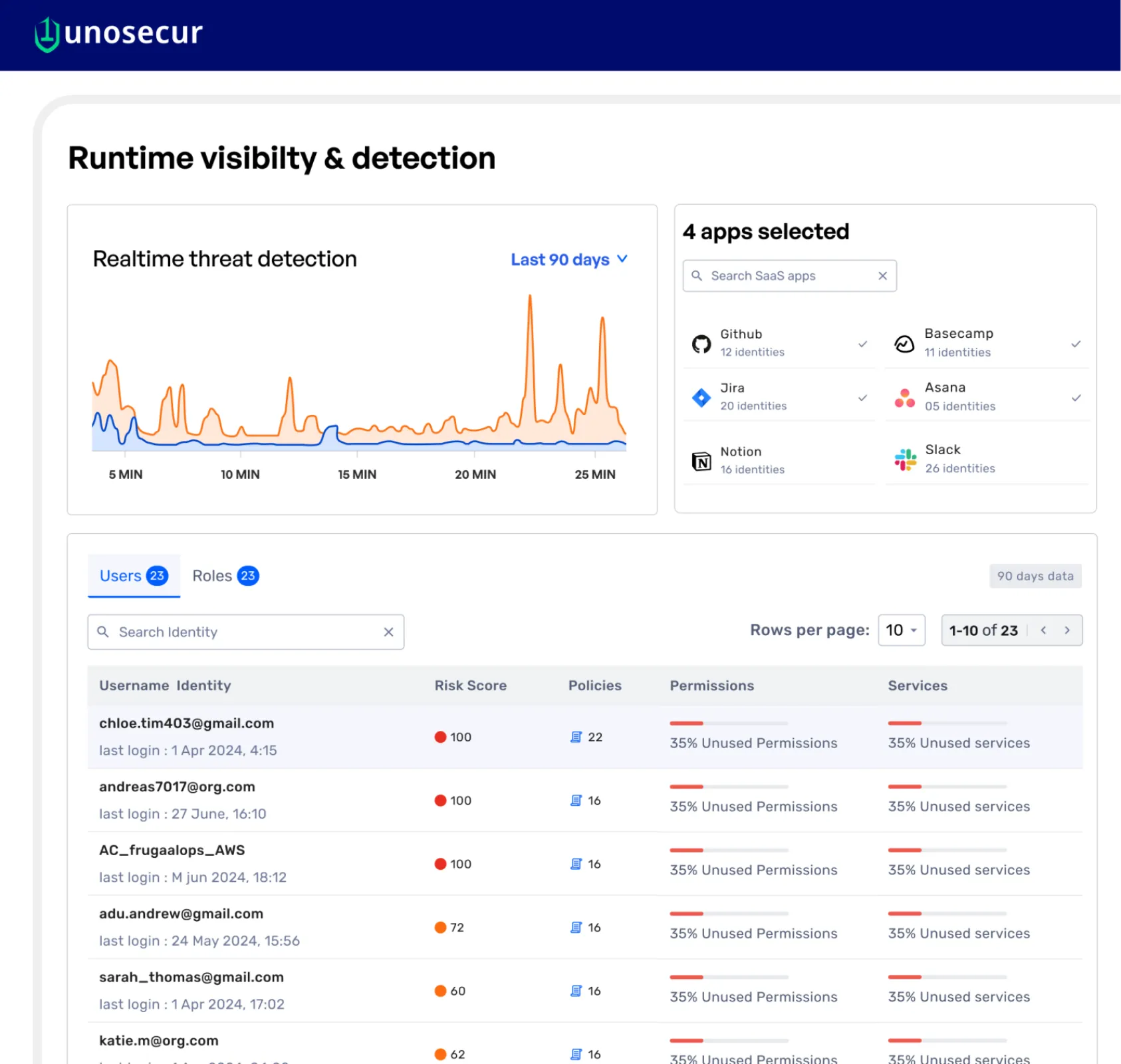1121x1064 pixels.
Task: Click unused permissions bar for adu.andrew@gmail.com
Action: coord(728,914)
